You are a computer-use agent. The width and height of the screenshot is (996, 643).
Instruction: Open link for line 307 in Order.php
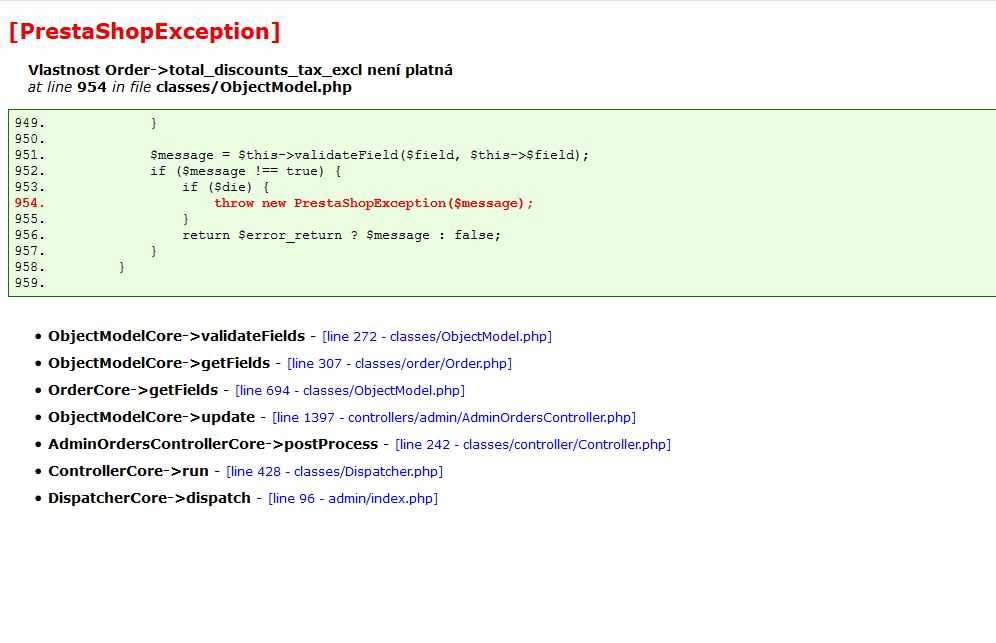click(x=397, y=363)
